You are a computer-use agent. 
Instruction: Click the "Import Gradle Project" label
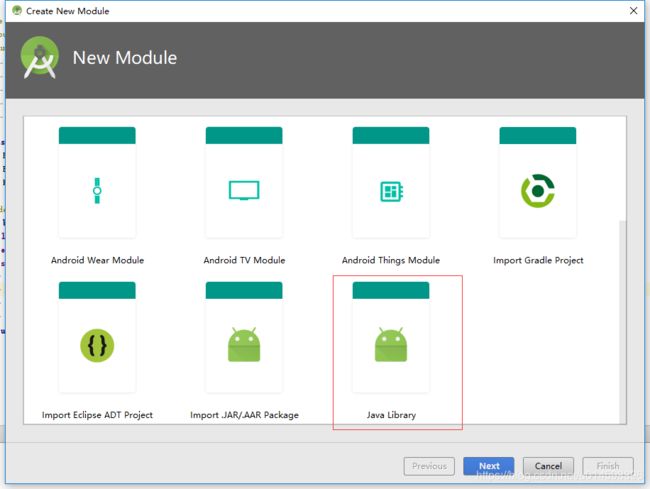pyautogui.click(x=538, y=260)
